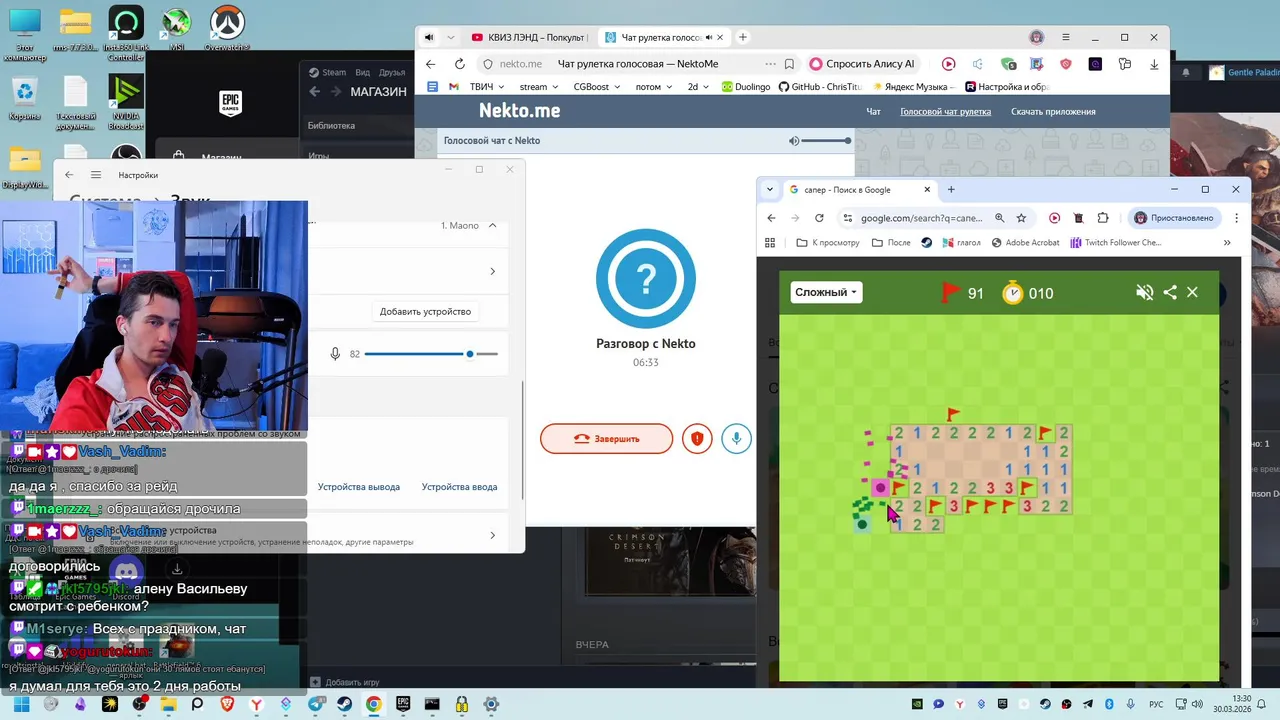Screen dimensions: 1280x720
Task: Open the Chrome extensions puzzle icon
Action: tap(1103, 217)
